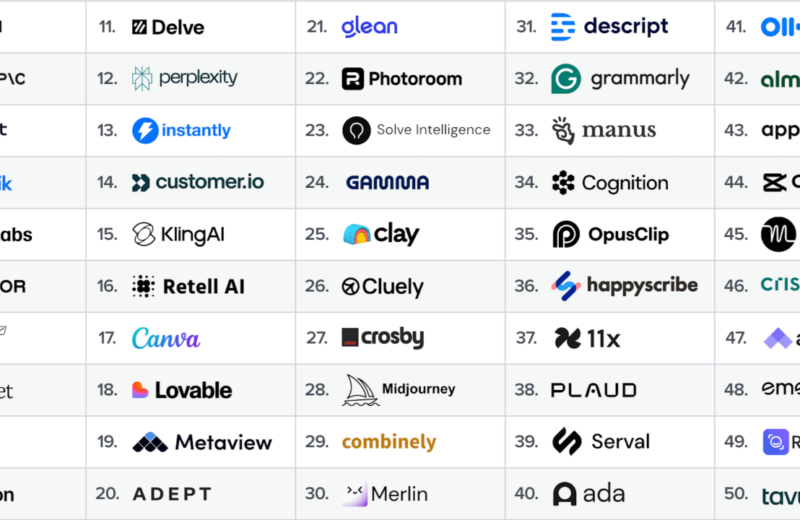The image size is (800, 520).
Task: Open the ADEPT entry
Action: (x=172, y=494)
